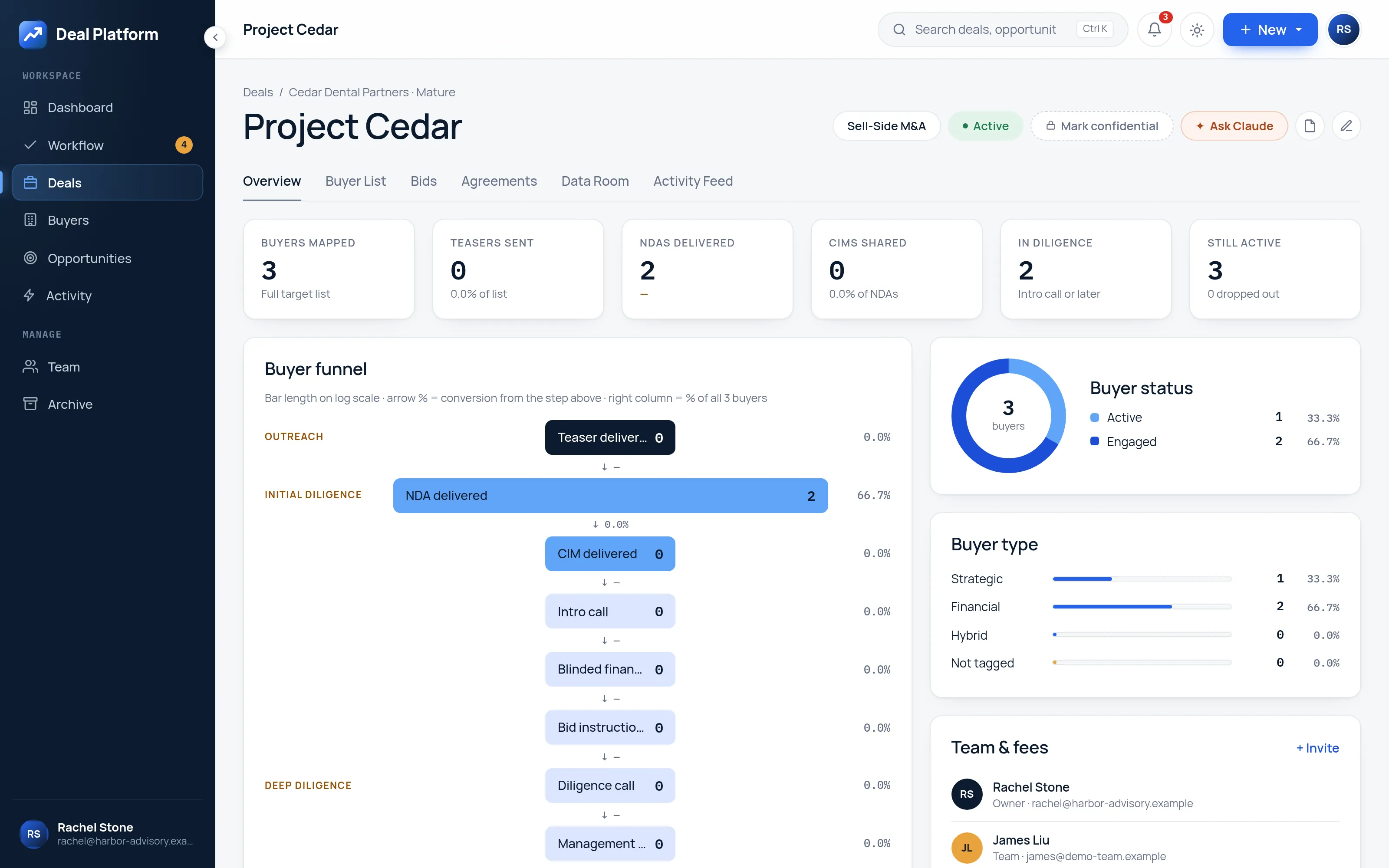Image resolution: width=1389 pixels, height=868 pixels.
Task: Click the buyer status donut chart
Action: pyautogui.click(x=1008, y=416)
